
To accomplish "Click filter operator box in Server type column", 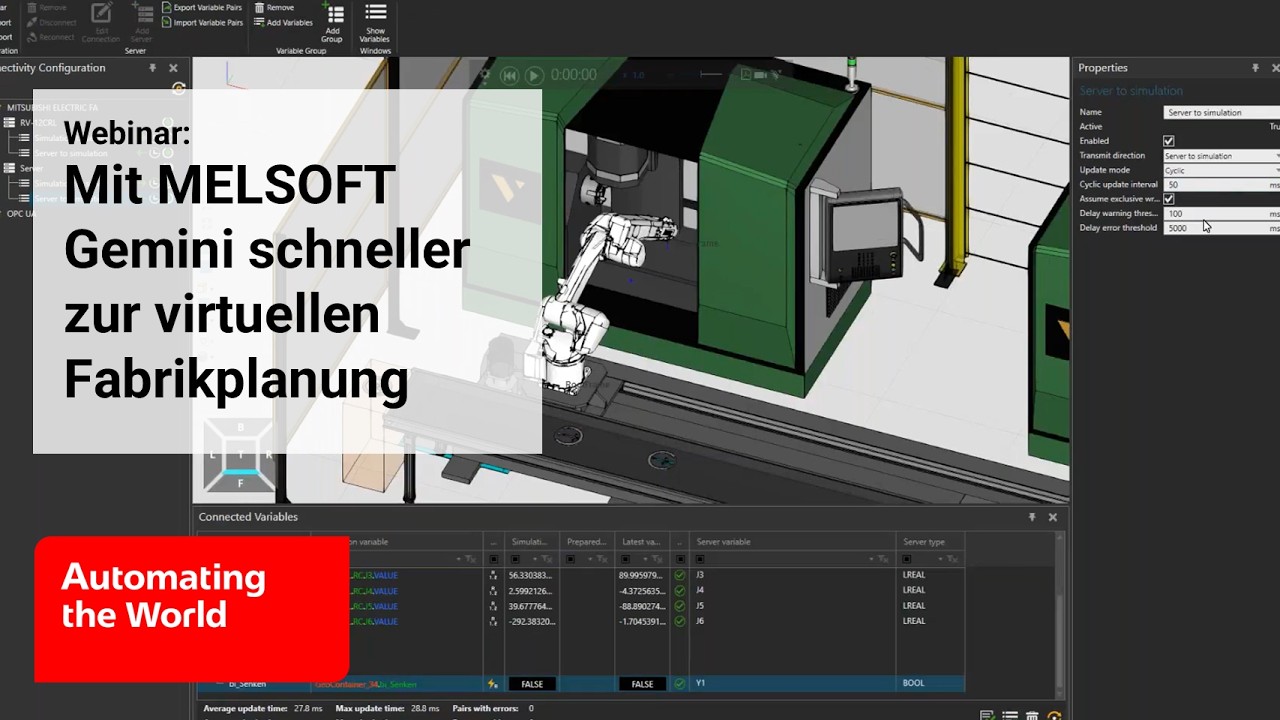I will [x=907, y=559].
